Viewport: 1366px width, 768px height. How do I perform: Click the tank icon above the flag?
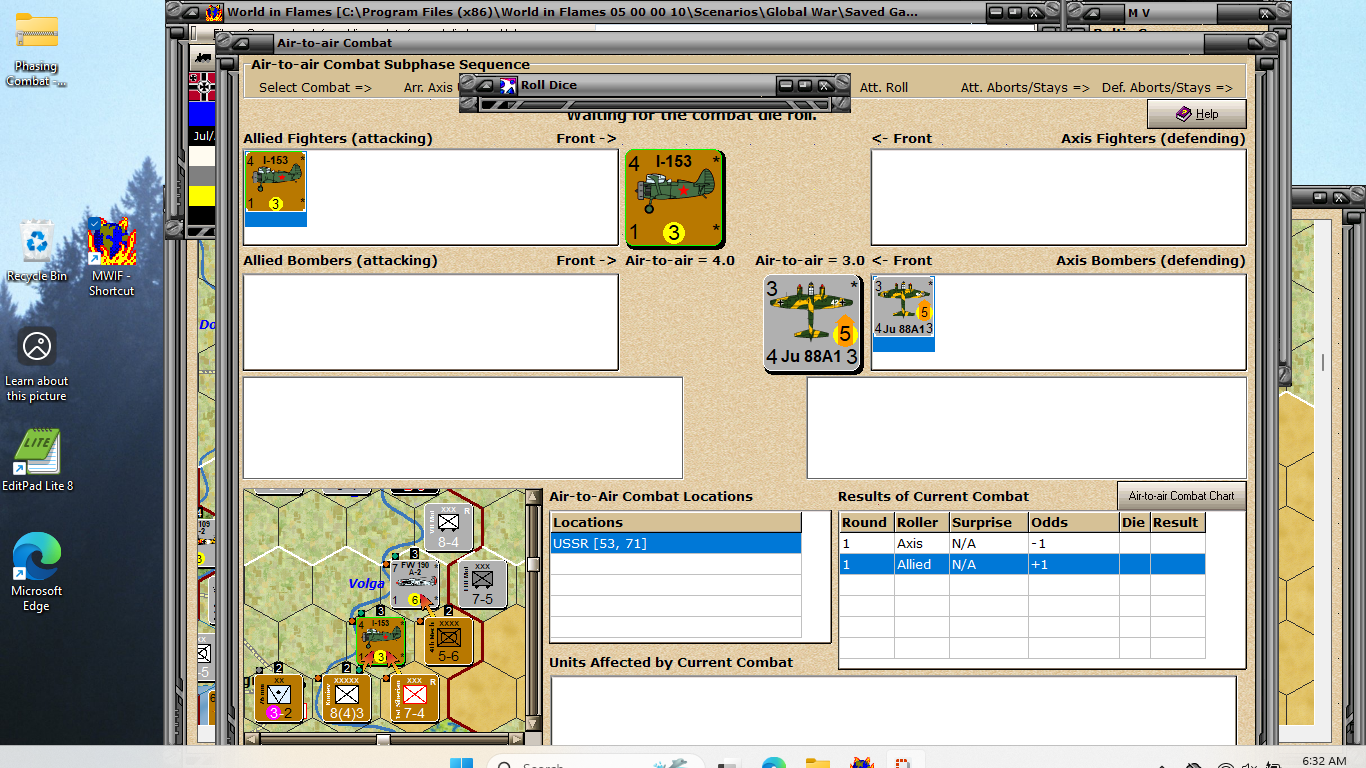coord(202,57)
